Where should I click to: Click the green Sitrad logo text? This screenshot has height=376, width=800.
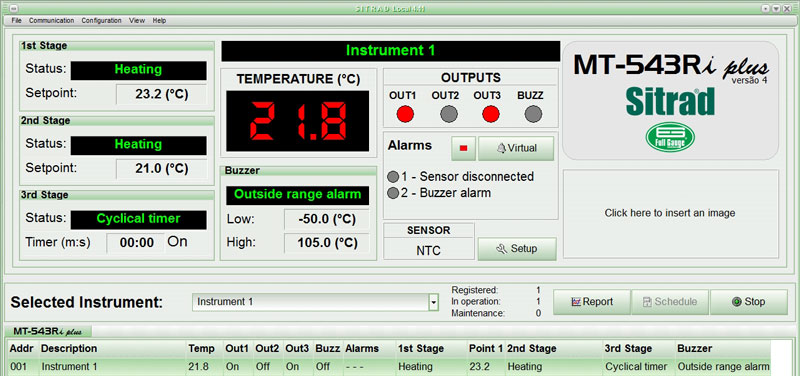[670, 101]
